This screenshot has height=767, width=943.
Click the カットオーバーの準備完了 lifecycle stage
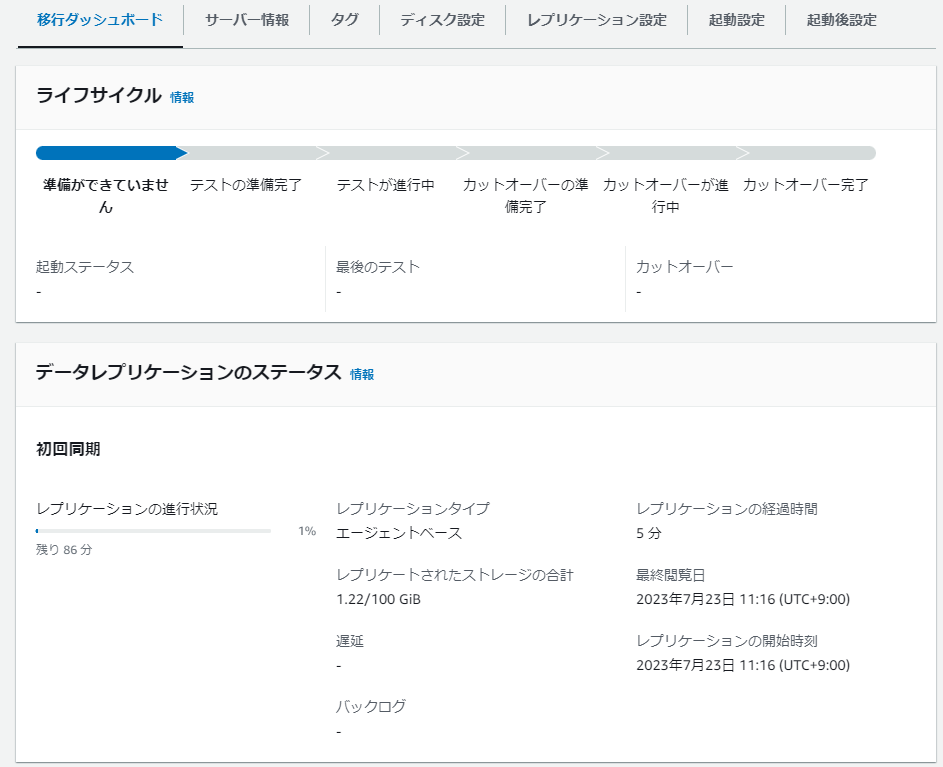[526, 196]
